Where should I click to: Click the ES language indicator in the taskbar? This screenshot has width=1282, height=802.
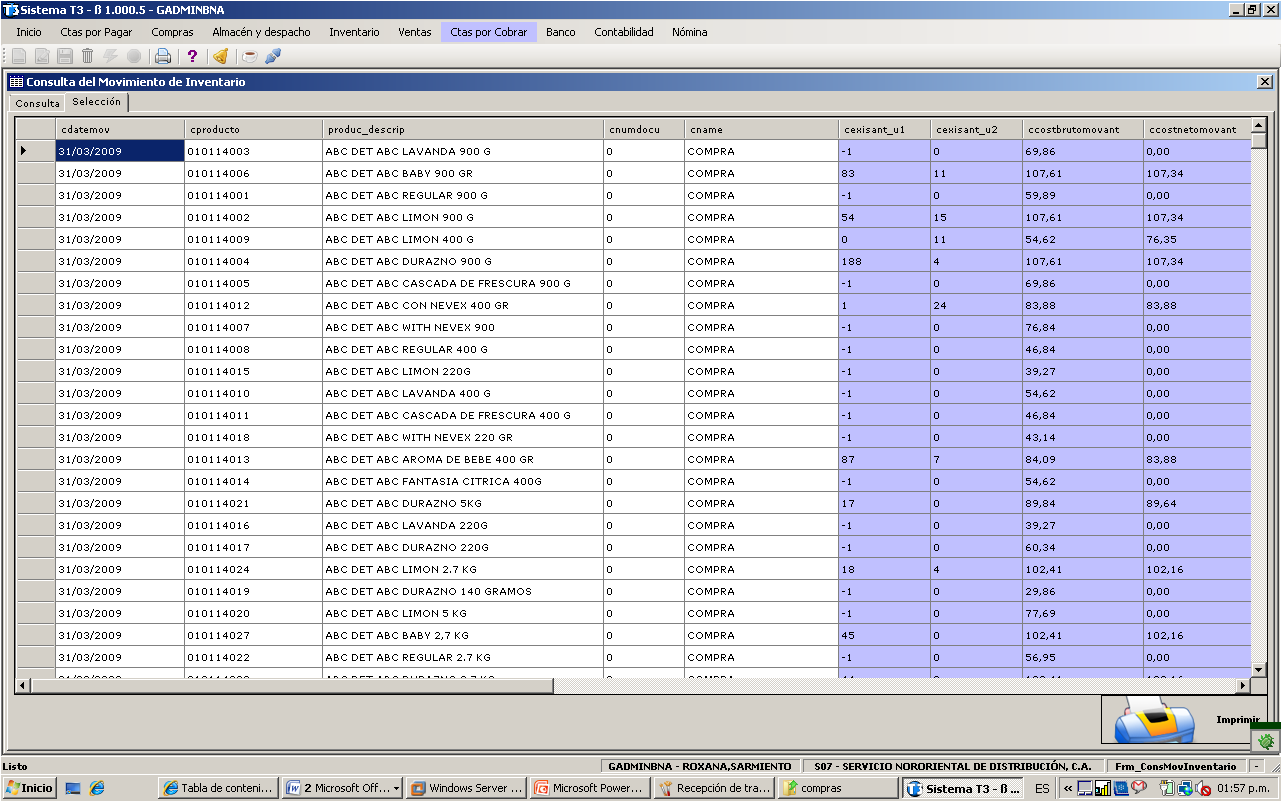click(1042, 788)
